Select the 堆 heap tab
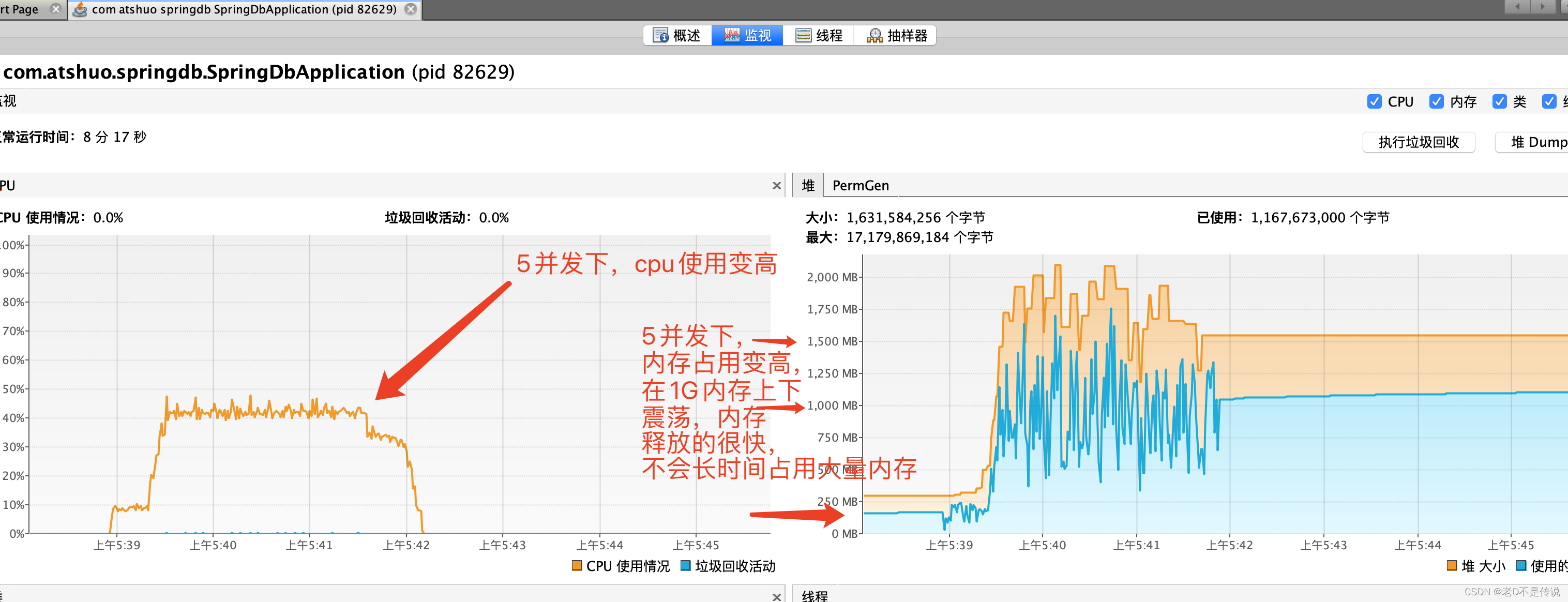 [808, 185]
